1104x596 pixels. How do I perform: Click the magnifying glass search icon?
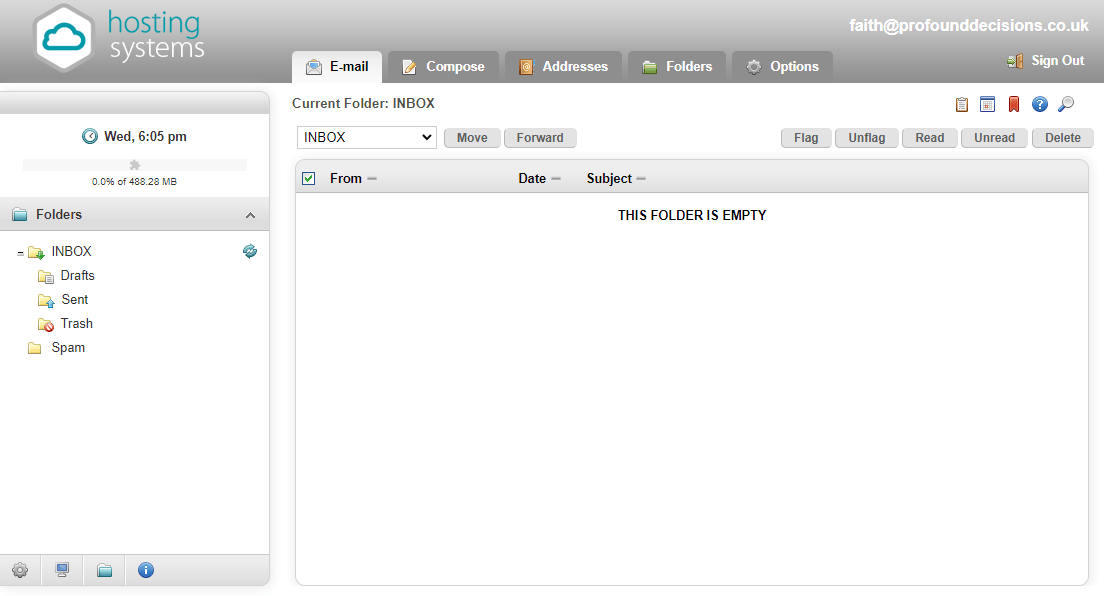click(1066, 104)
